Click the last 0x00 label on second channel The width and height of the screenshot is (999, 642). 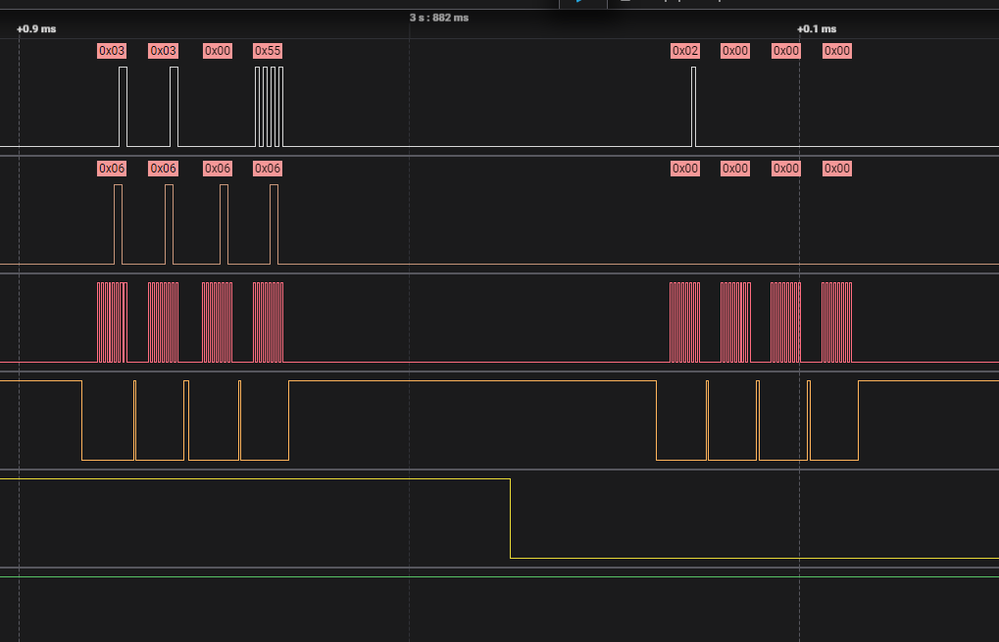[837, 168]
